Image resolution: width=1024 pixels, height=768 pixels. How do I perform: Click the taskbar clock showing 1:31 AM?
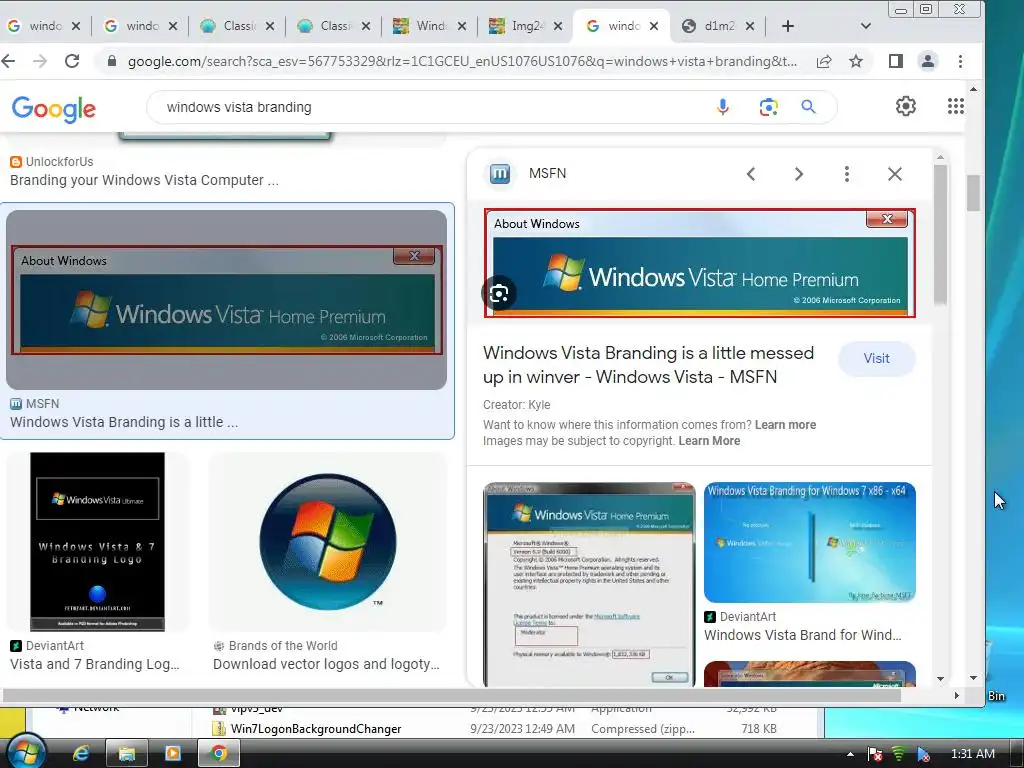[972, 754]
